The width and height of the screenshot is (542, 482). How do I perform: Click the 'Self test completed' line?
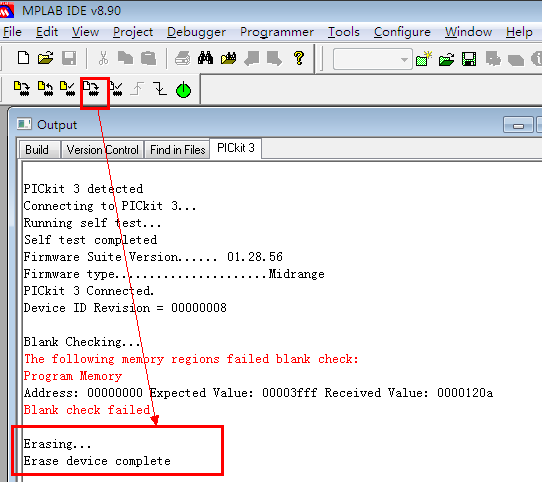pos(90,240)
